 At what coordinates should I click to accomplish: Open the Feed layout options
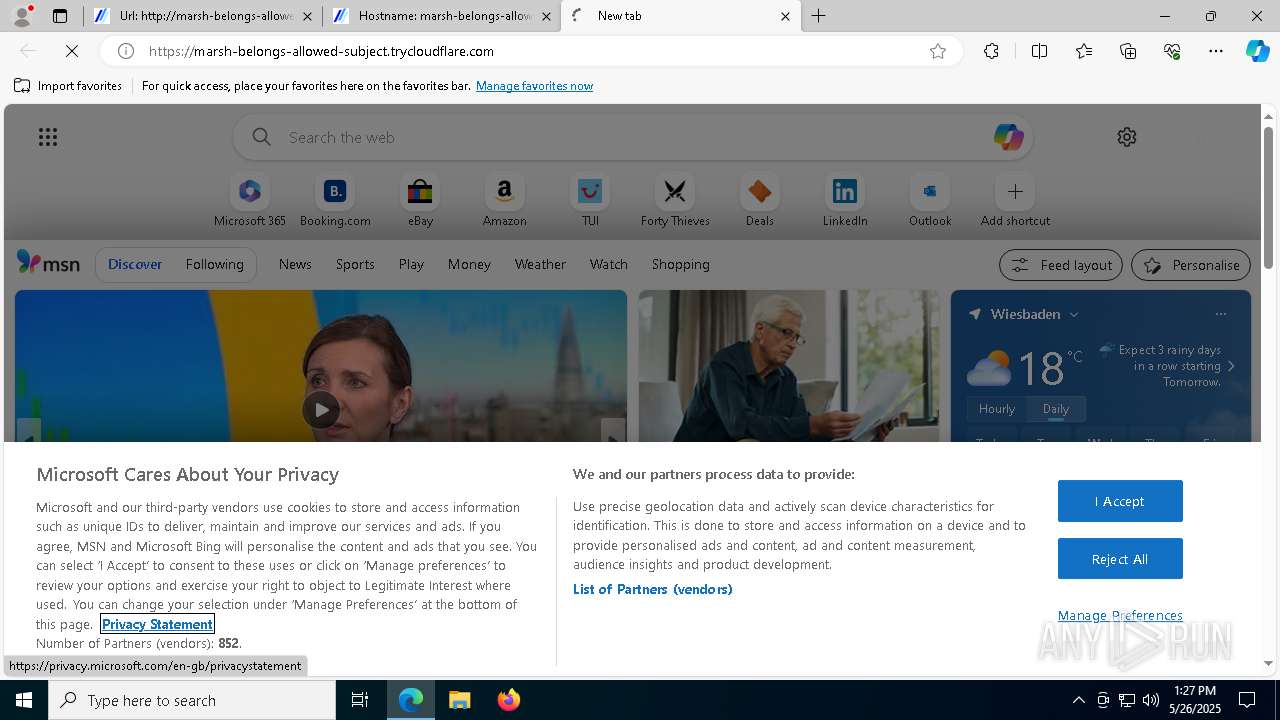(1060, 265)
